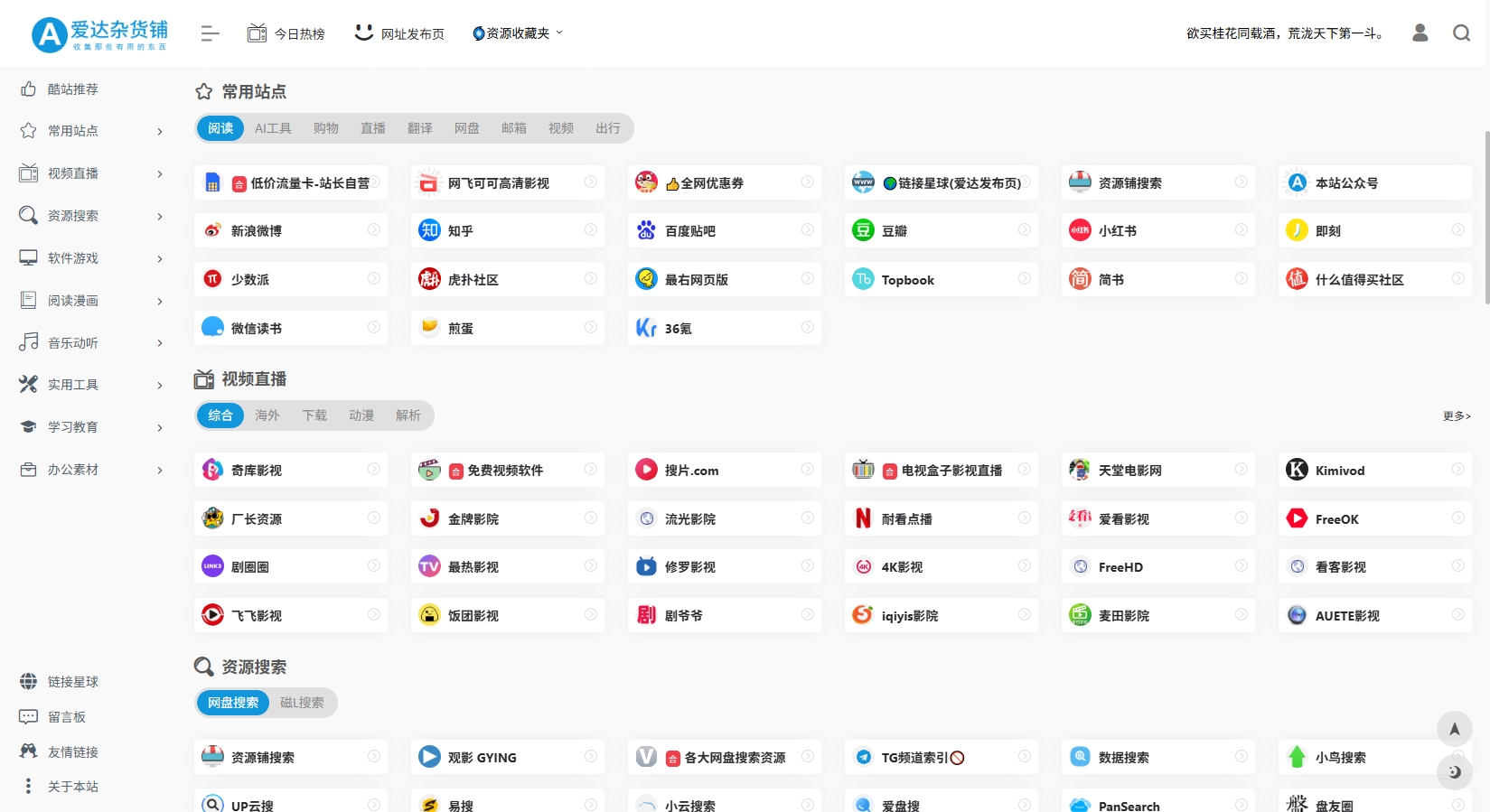Collapse the sidebar with the hamburger icon
Viewport: 1490px width, 812px height.
[210, 33]
